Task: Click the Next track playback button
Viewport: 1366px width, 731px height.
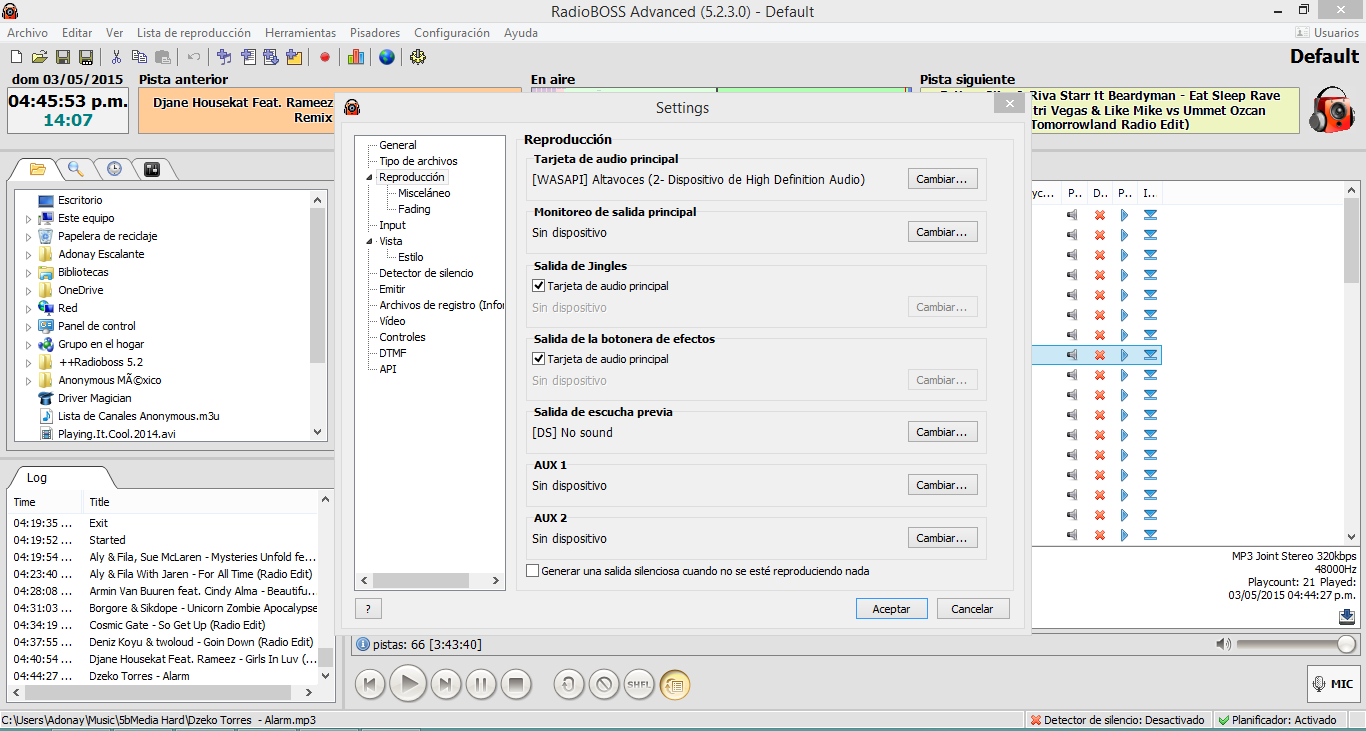Action: 446,685
